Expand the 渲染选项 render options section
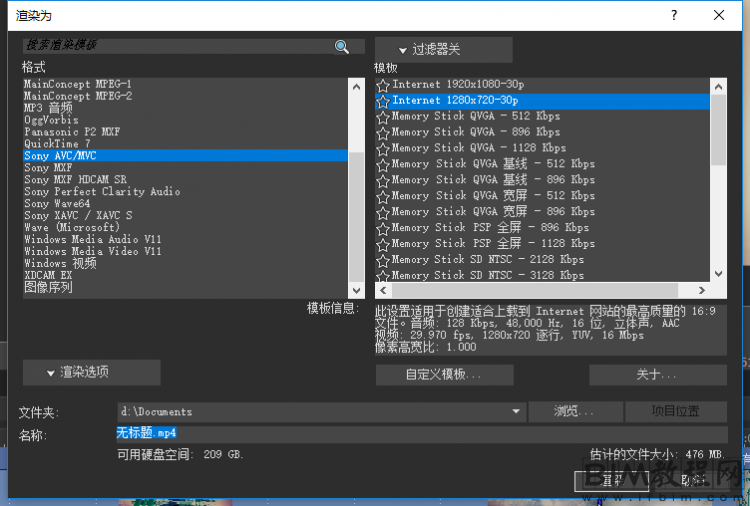Screen dimensions: 750x506 pyautogui.click(x=91, y=372)
